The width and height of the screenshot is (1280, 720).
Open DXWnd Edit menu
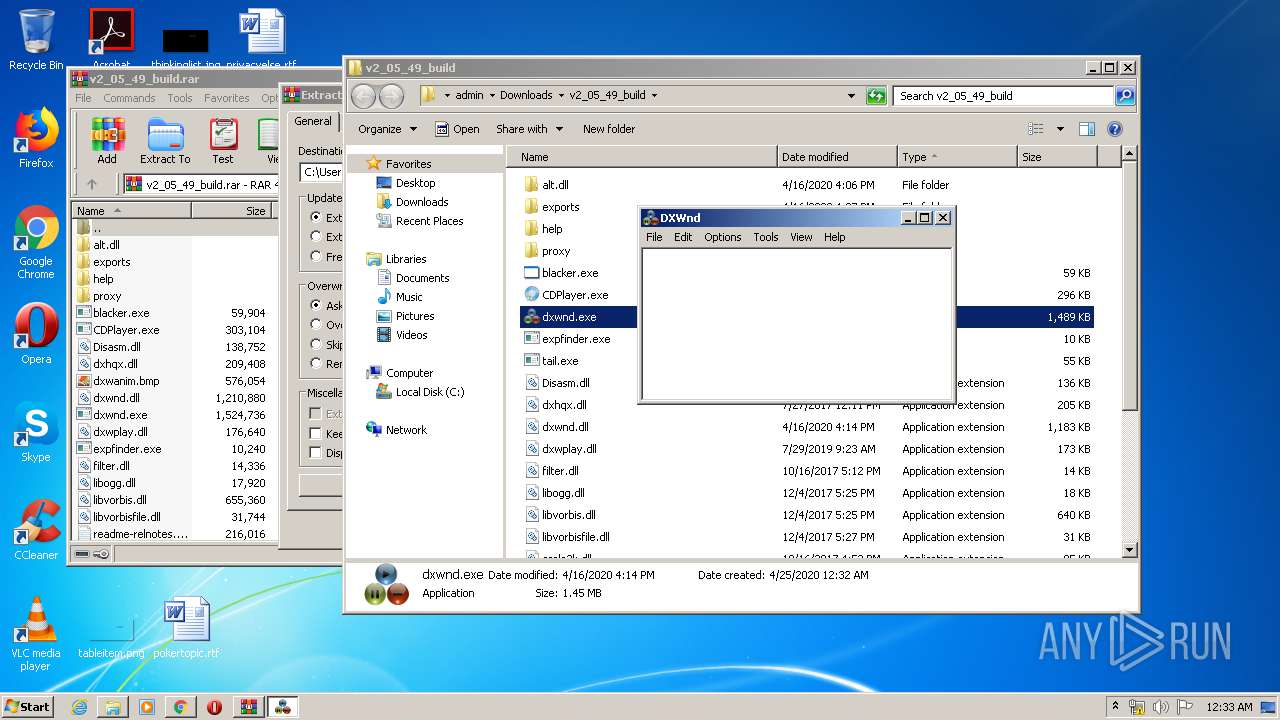[683, 237]
